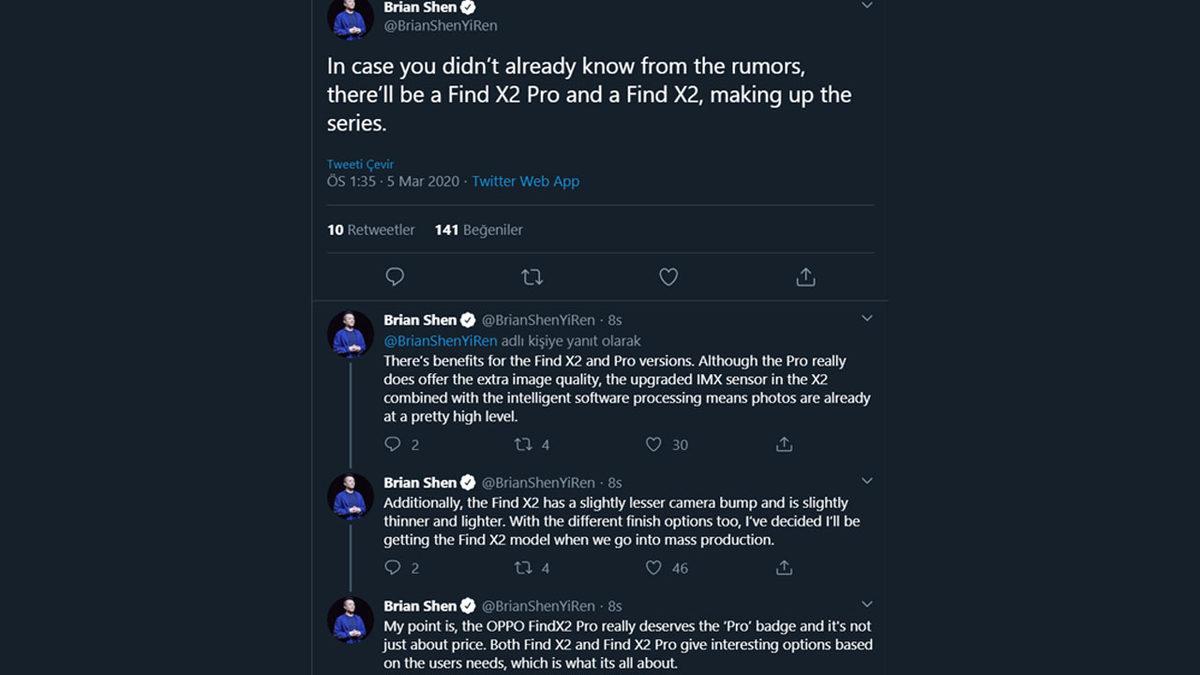View the 10 Retweetler list

click(x=371, y=230)
